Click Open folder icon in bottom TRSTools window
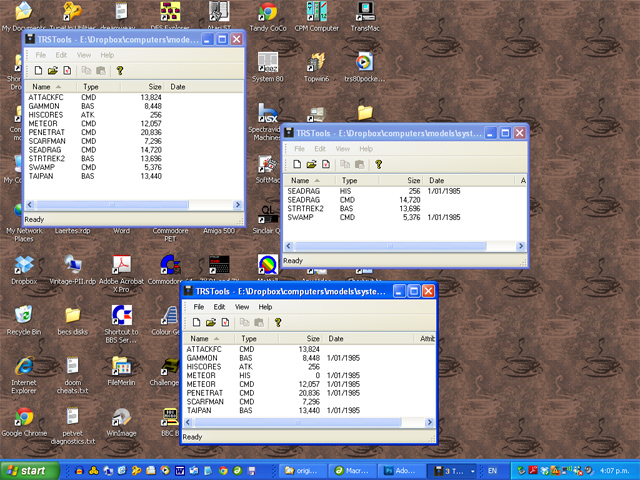 [211, 322]
